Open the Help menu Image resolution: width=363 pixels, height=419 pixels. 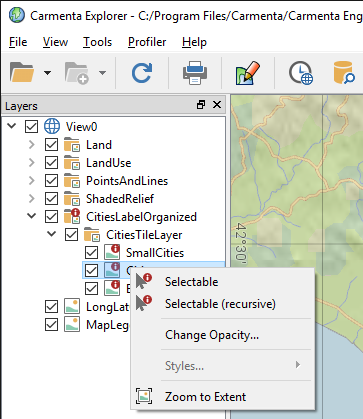tap(194, 42)
